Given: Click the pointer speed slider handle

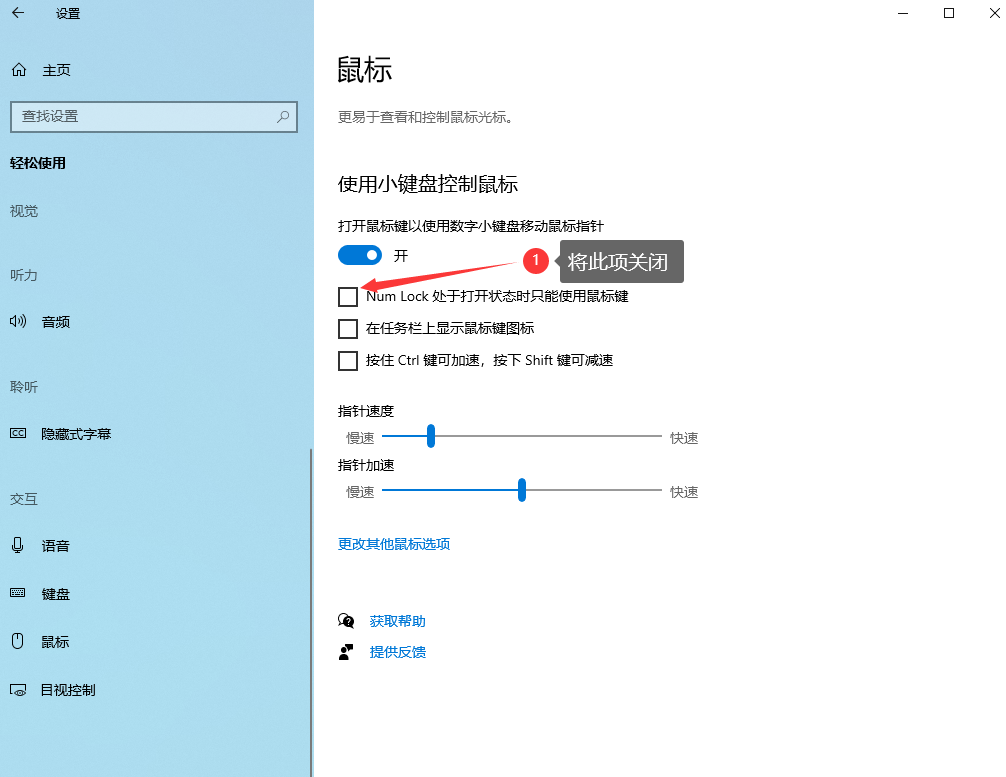Looking at the screenshot, I should pos(431,436).
